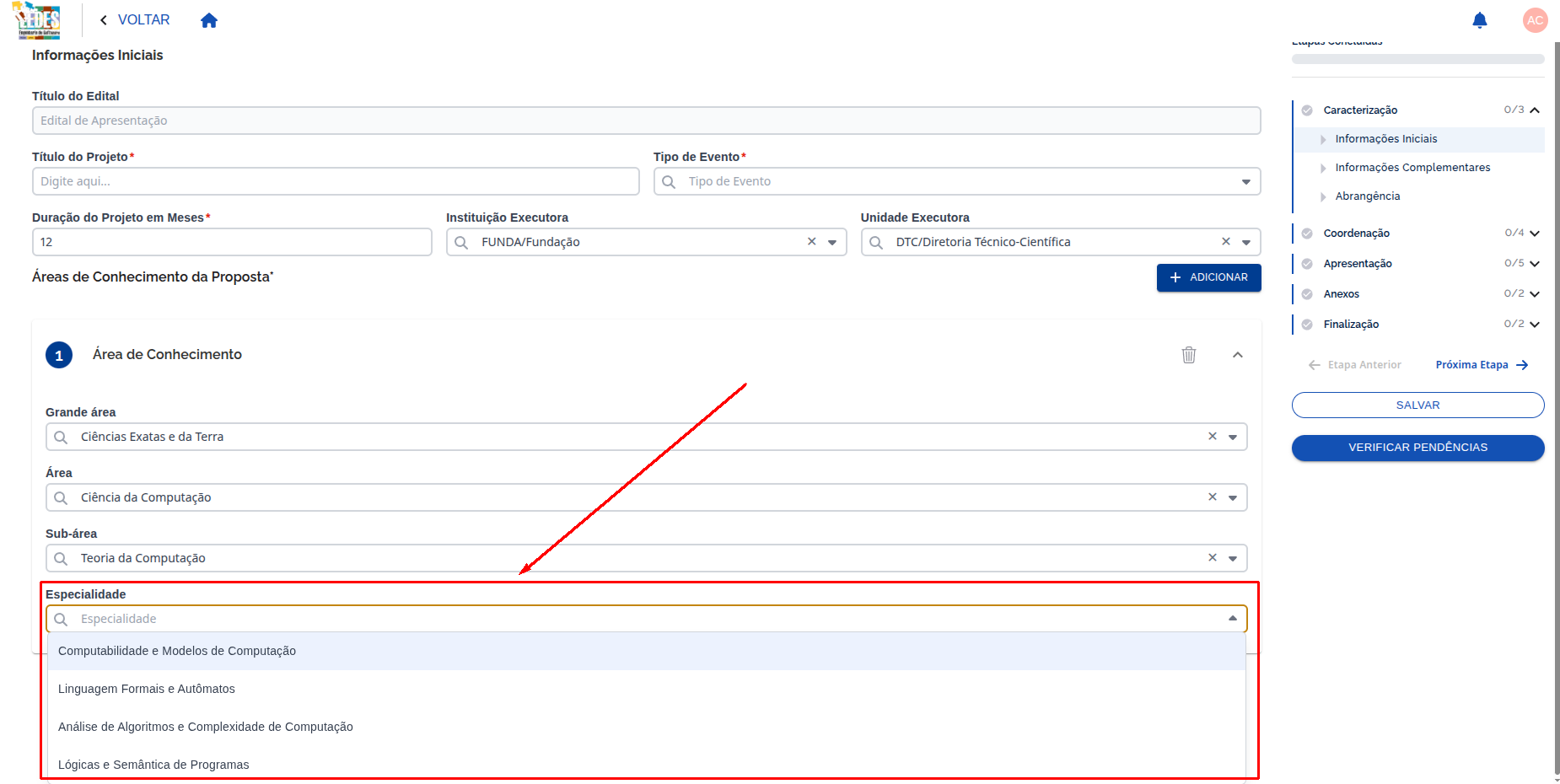This screenshot has width=1560, height=784.
Task: Open Instituição Executora dropdown arrow
Action: 832,243
